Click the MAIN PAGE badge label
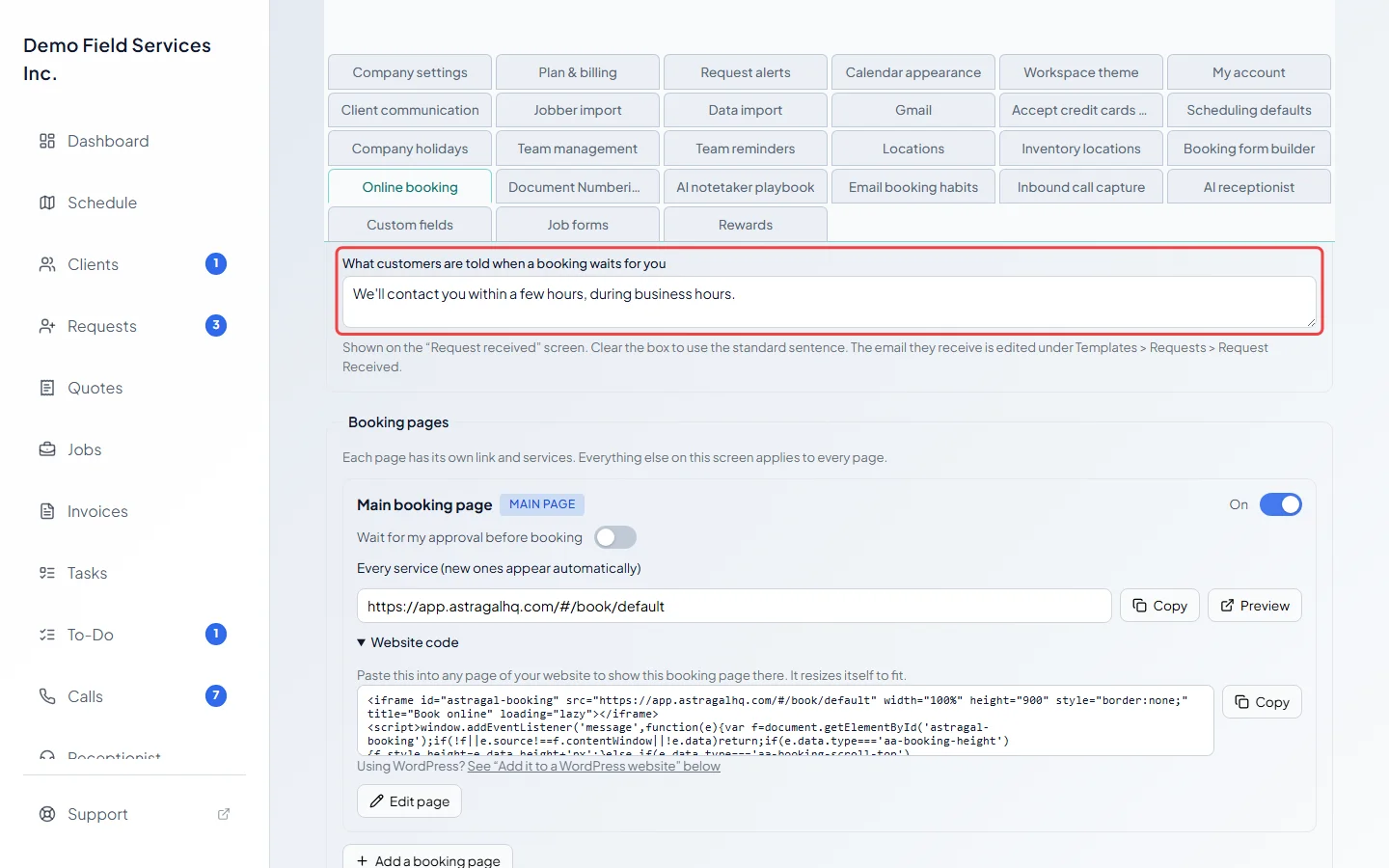This screenshot has height=868, width=1389. (x=542, y=504)
